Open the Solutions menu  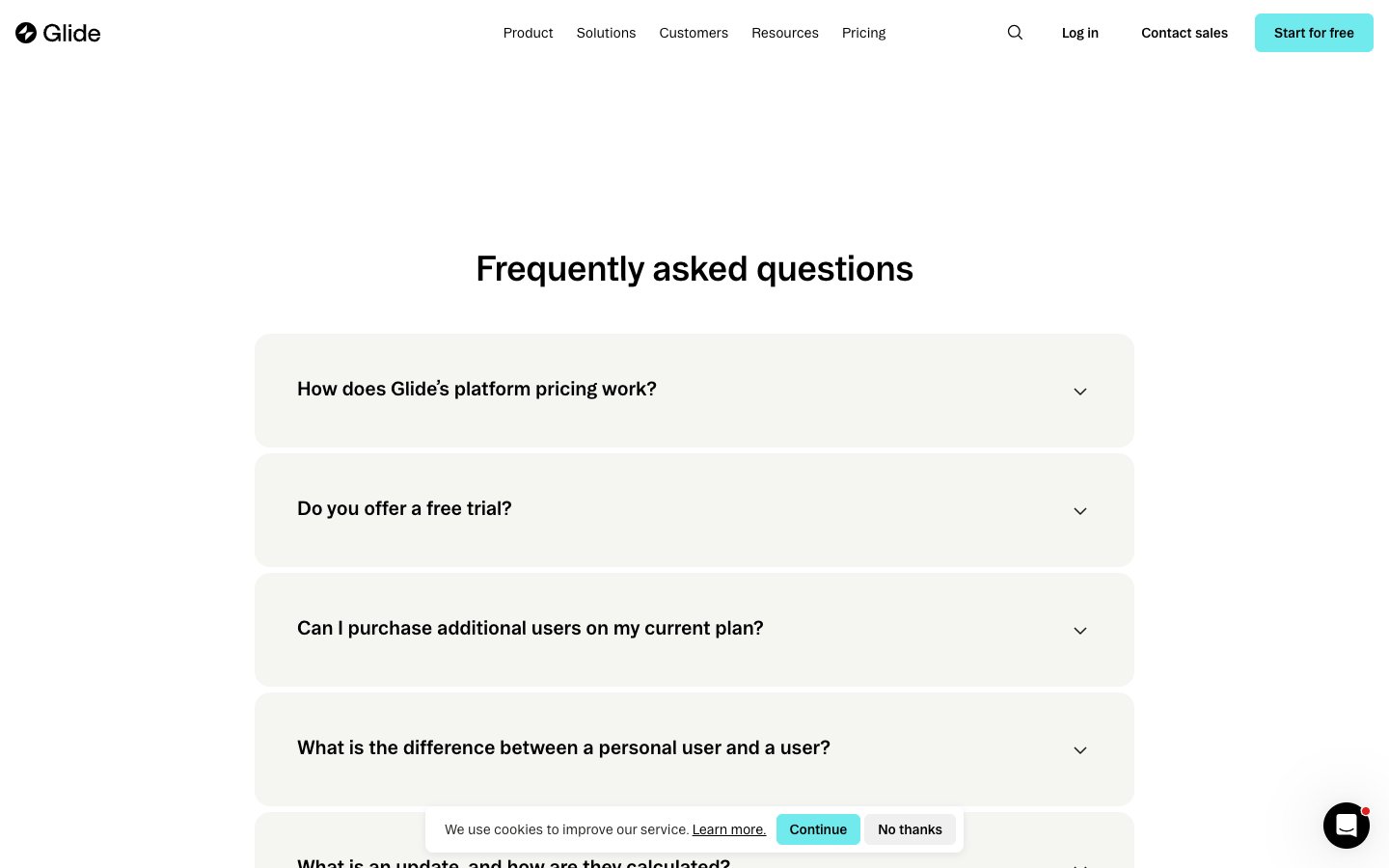coord(606,33)
